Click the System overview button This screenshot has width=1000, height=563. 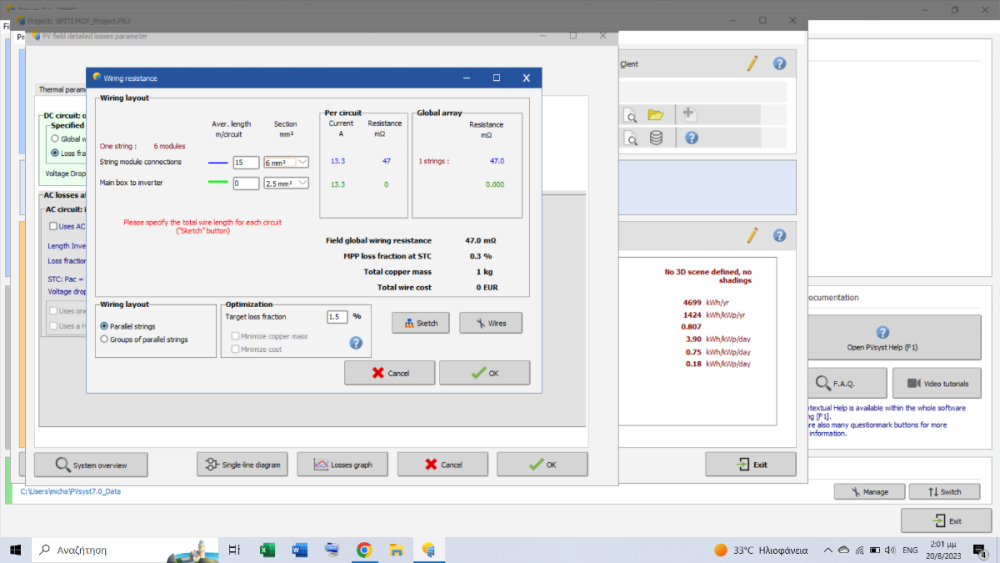pyautogui.click(x=91, y=464)
